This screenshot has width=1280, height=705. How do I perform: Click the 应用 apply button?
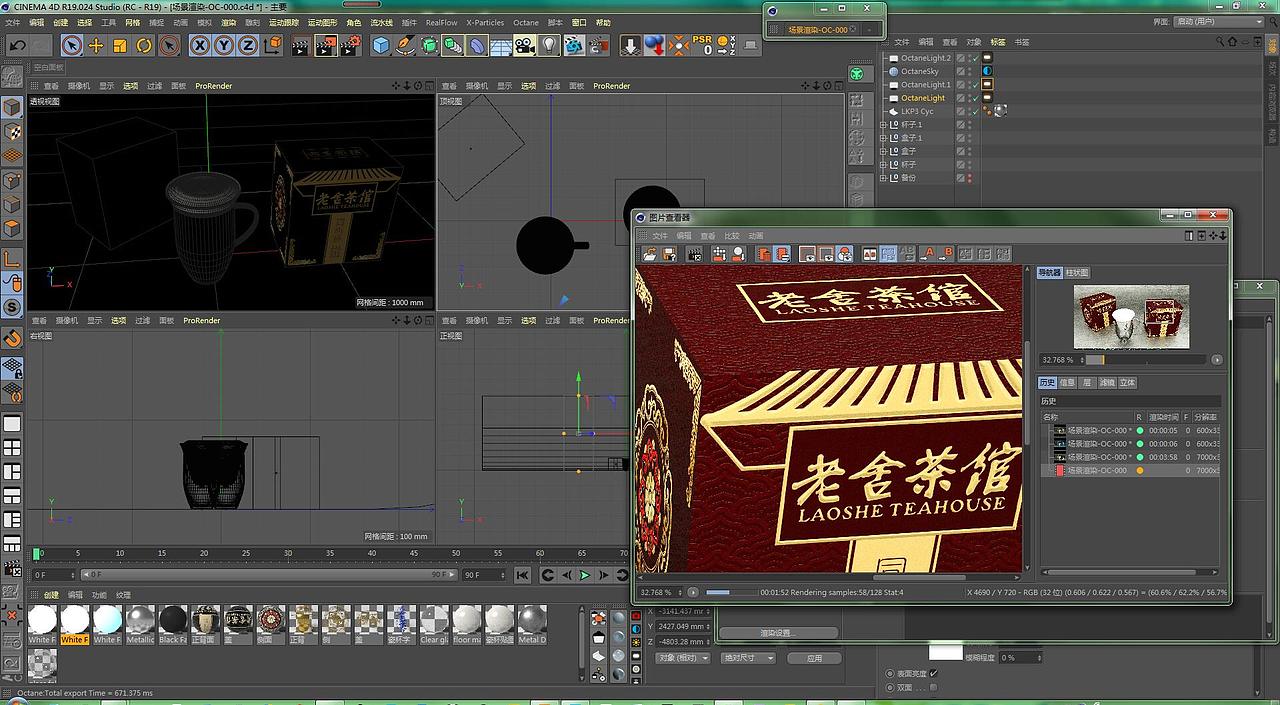[x=814, y=658]
